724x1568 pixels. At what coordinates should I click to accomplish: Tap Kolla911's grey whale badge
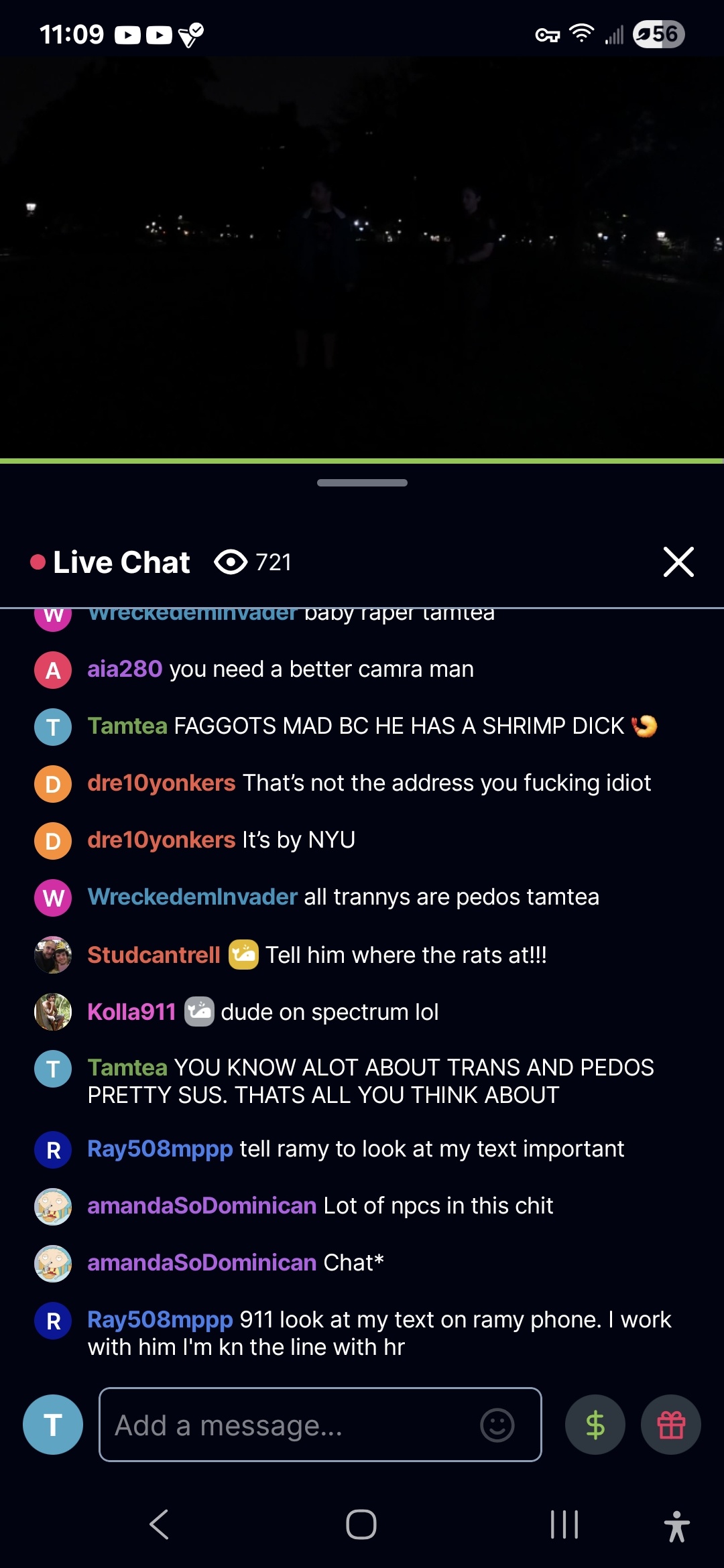(x=199, y=1012)
